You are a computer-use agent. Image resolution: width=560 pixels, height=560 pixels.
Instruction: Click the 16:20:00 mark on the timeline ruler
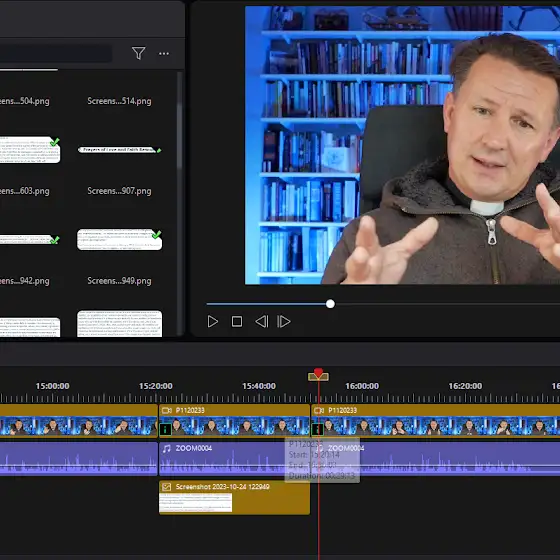(465, 386)
